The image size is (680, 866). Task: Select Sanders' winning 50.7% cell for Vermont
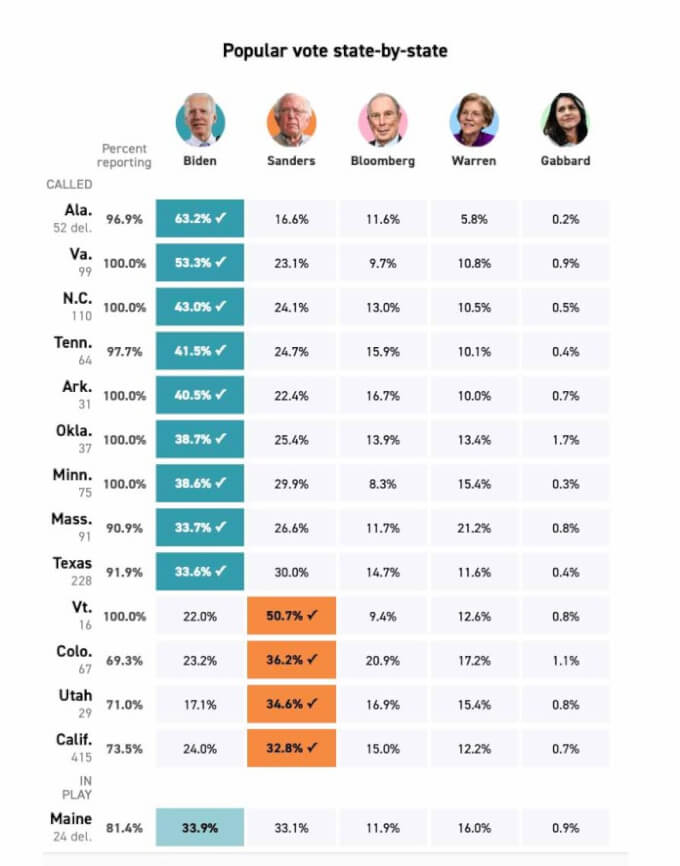tap(291, 616)
